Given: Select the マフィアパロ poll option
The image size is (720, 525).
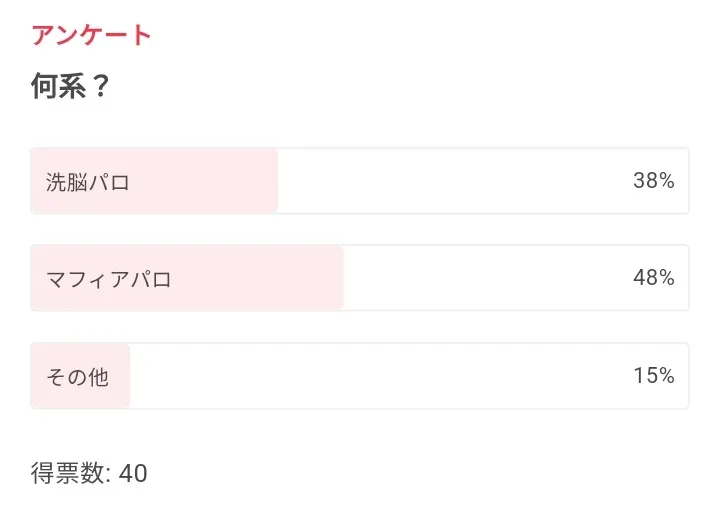Looking at the screenshot, I should (359, 278).
